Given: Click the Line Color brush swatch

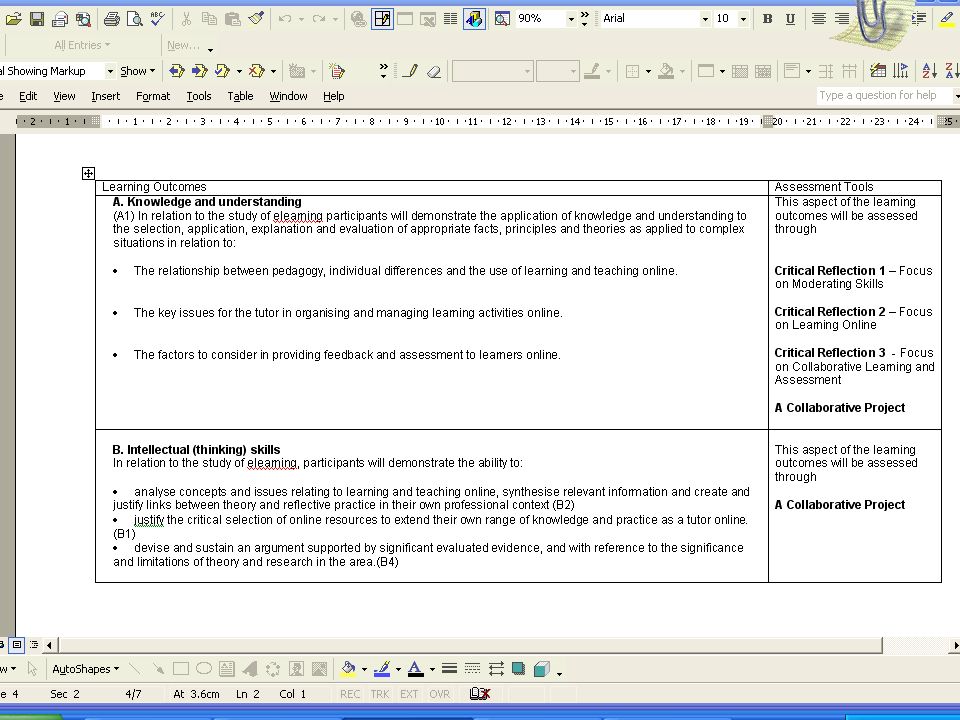Looking at the screenshot, I should click(382, 669).
